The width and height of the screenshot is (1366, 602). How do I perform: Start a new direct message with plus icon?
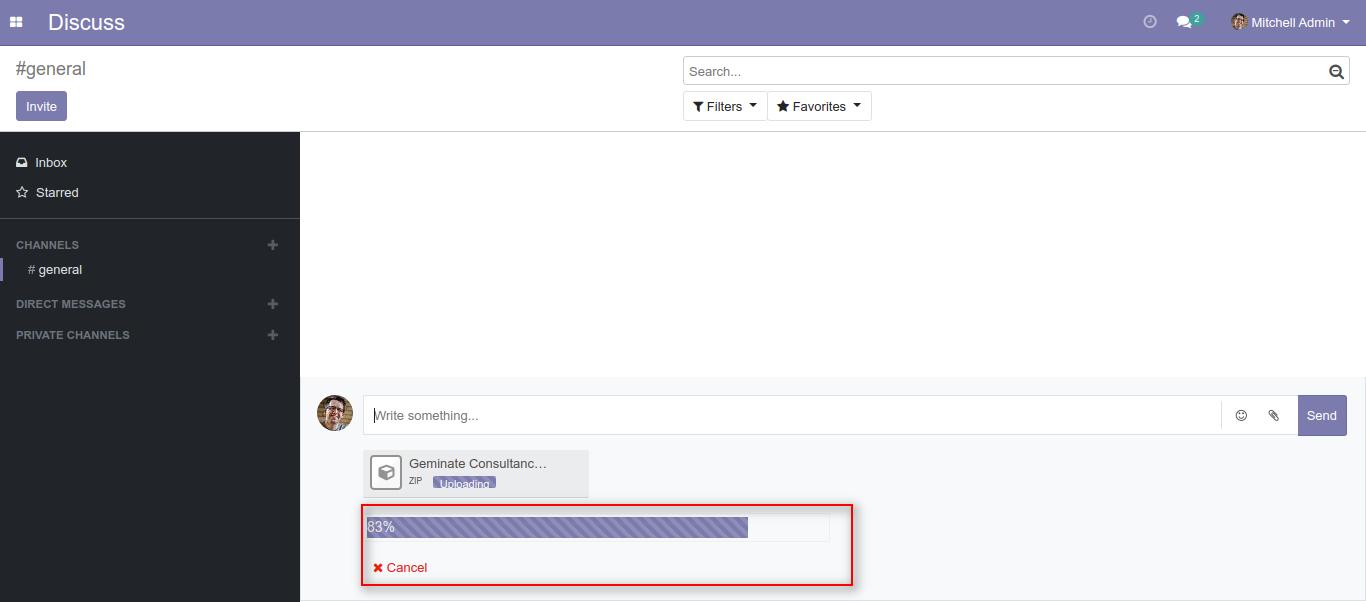pyautogui.click(x=273, y=304)
